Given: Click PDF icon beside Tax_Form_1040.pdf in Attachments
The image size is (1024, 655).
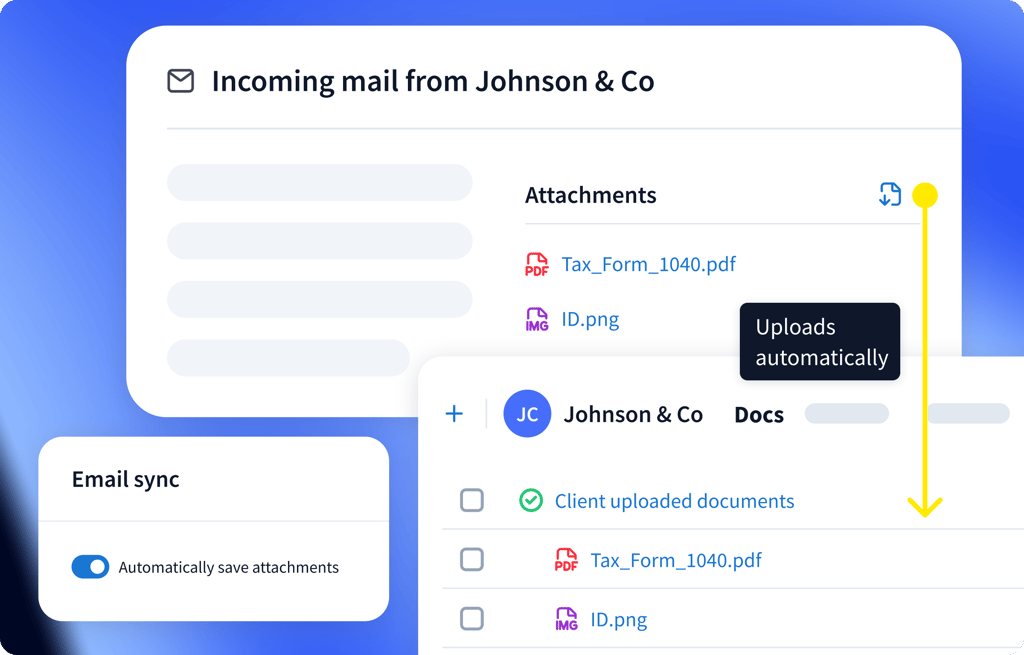Looking at the screenshot, I should (537, 265).
